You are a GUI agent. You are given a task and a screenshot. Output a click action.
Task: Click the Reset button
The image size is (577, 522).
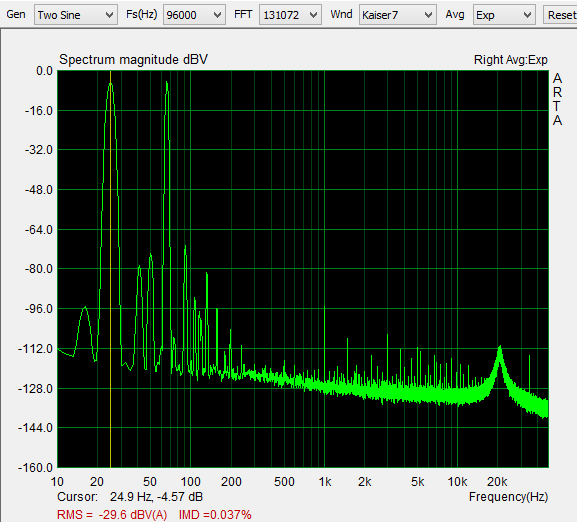tap(561, 15)
